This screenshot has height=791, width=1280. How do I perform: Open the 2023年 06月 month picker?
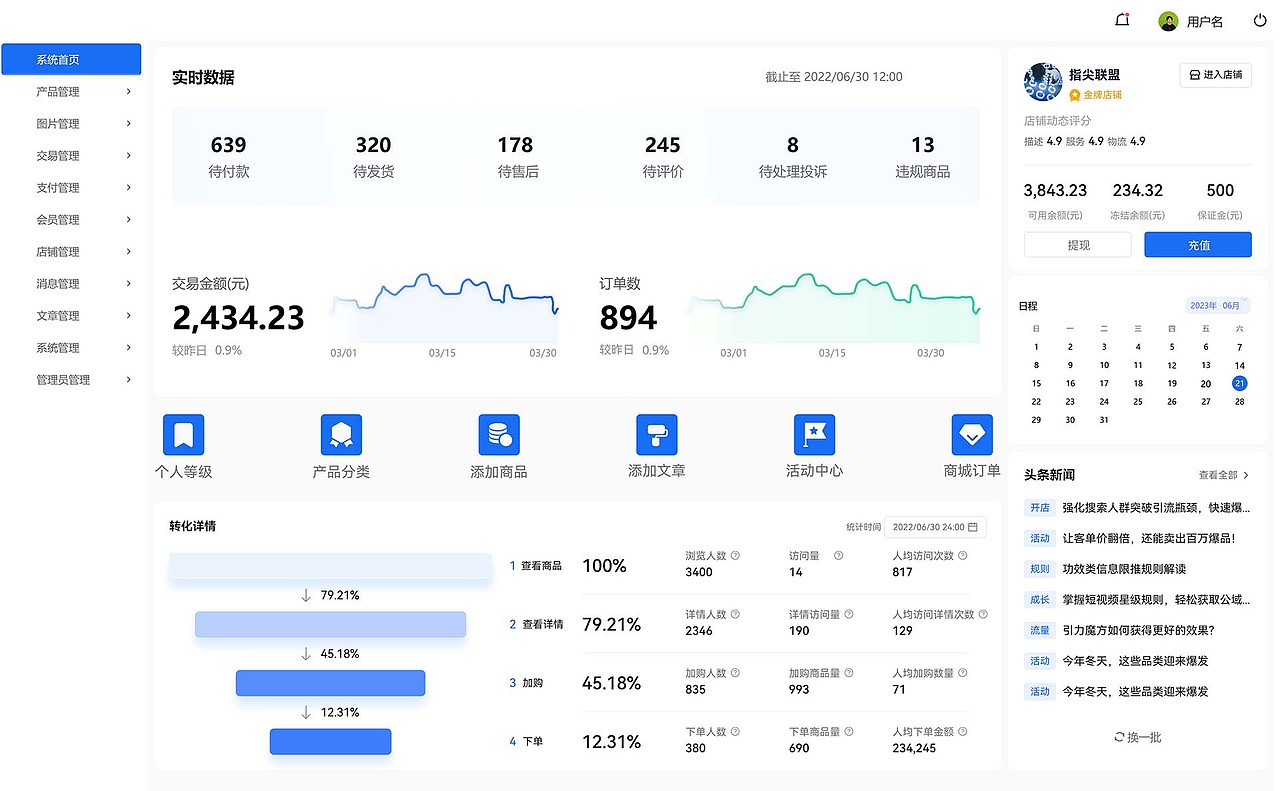[x=1217, y=305]
